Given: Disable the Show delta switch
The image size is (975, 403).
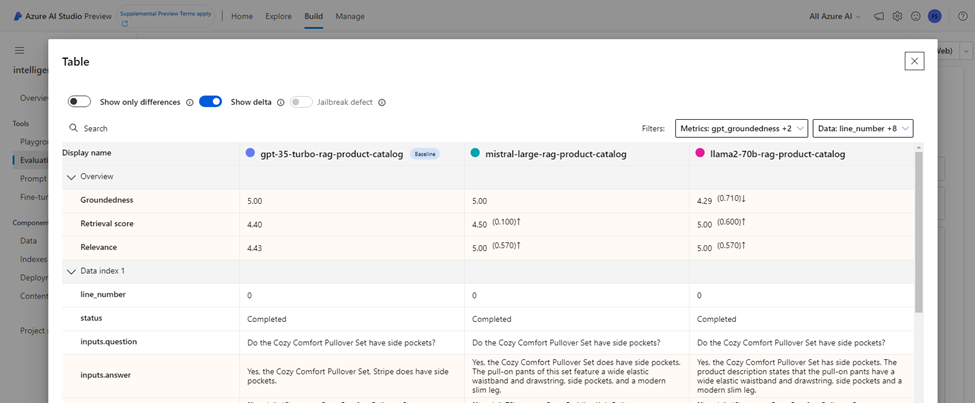Looking at the screenshot, I should (211, 101).
